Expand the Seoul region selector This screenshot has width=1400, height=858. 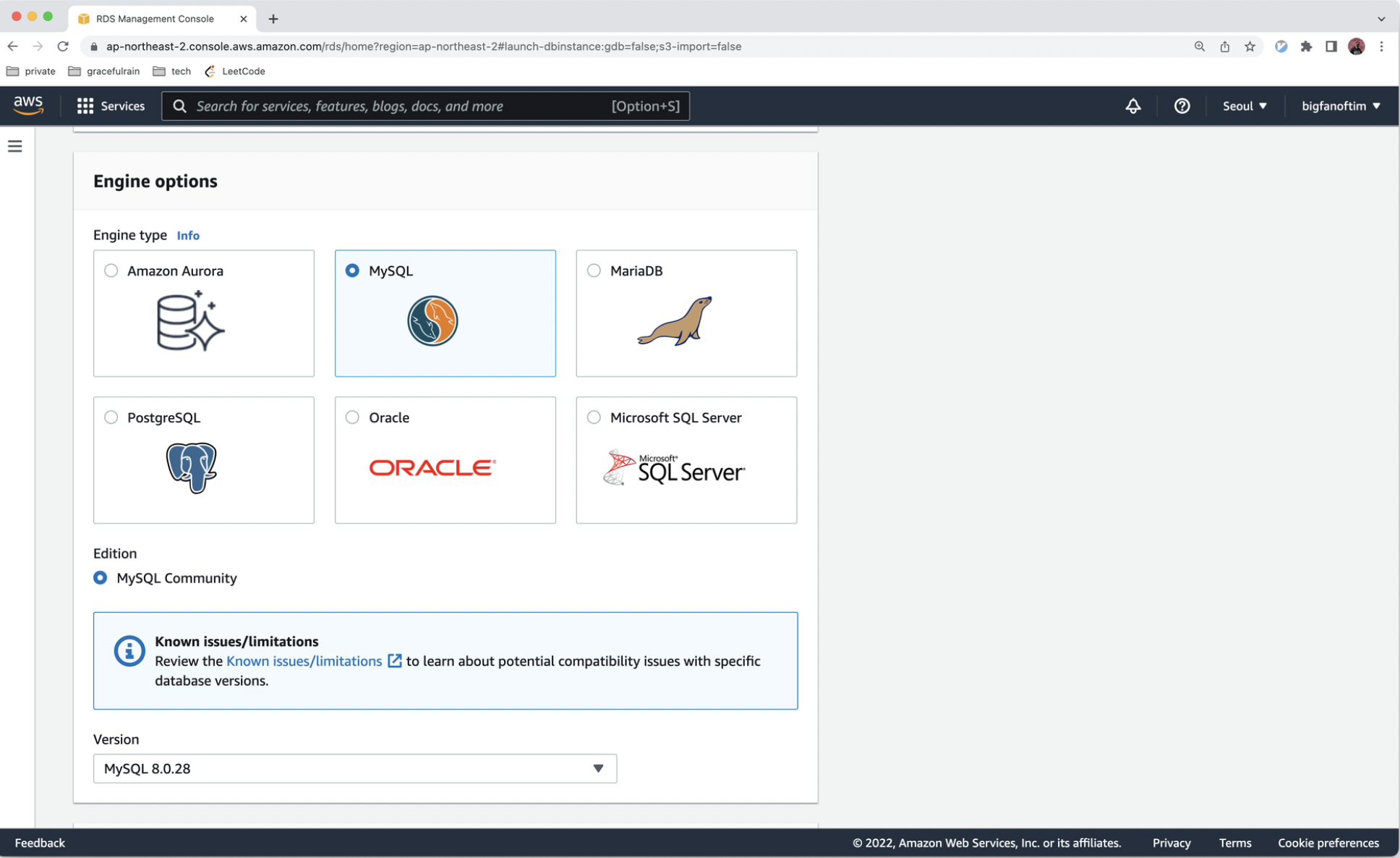[1244, 106]
